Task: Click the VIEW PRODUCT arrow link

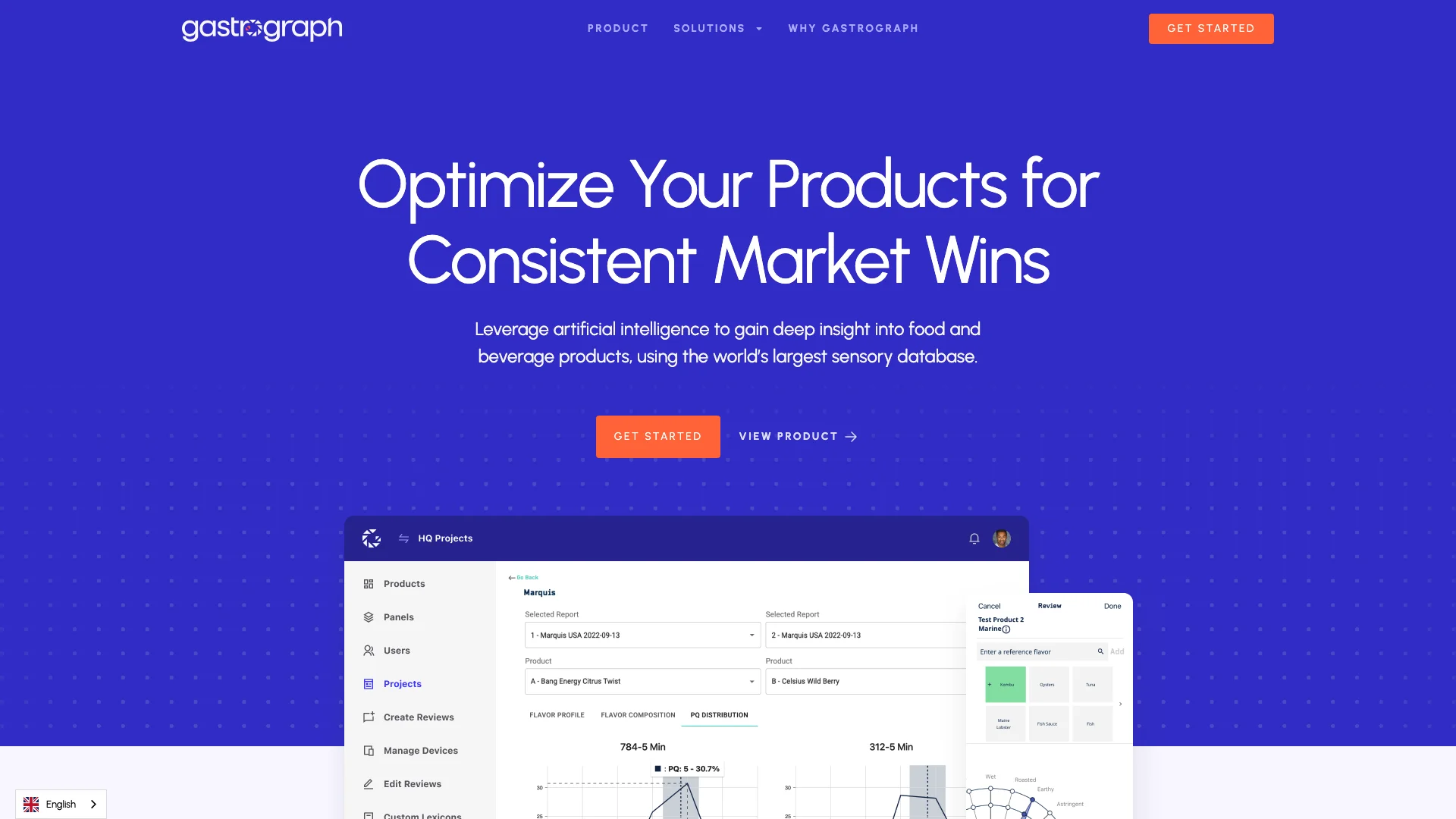Action: [x=798, y=436]
